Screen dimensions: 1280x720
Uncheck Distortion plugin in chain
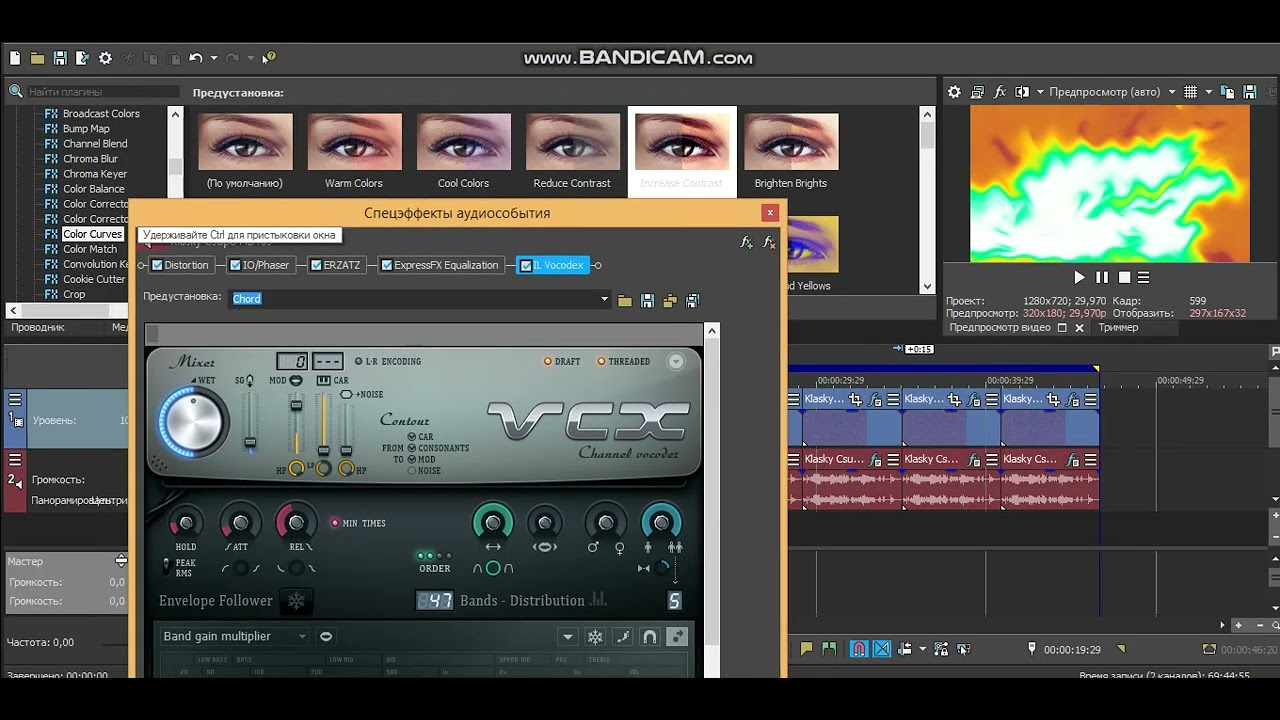coord(157,265)
